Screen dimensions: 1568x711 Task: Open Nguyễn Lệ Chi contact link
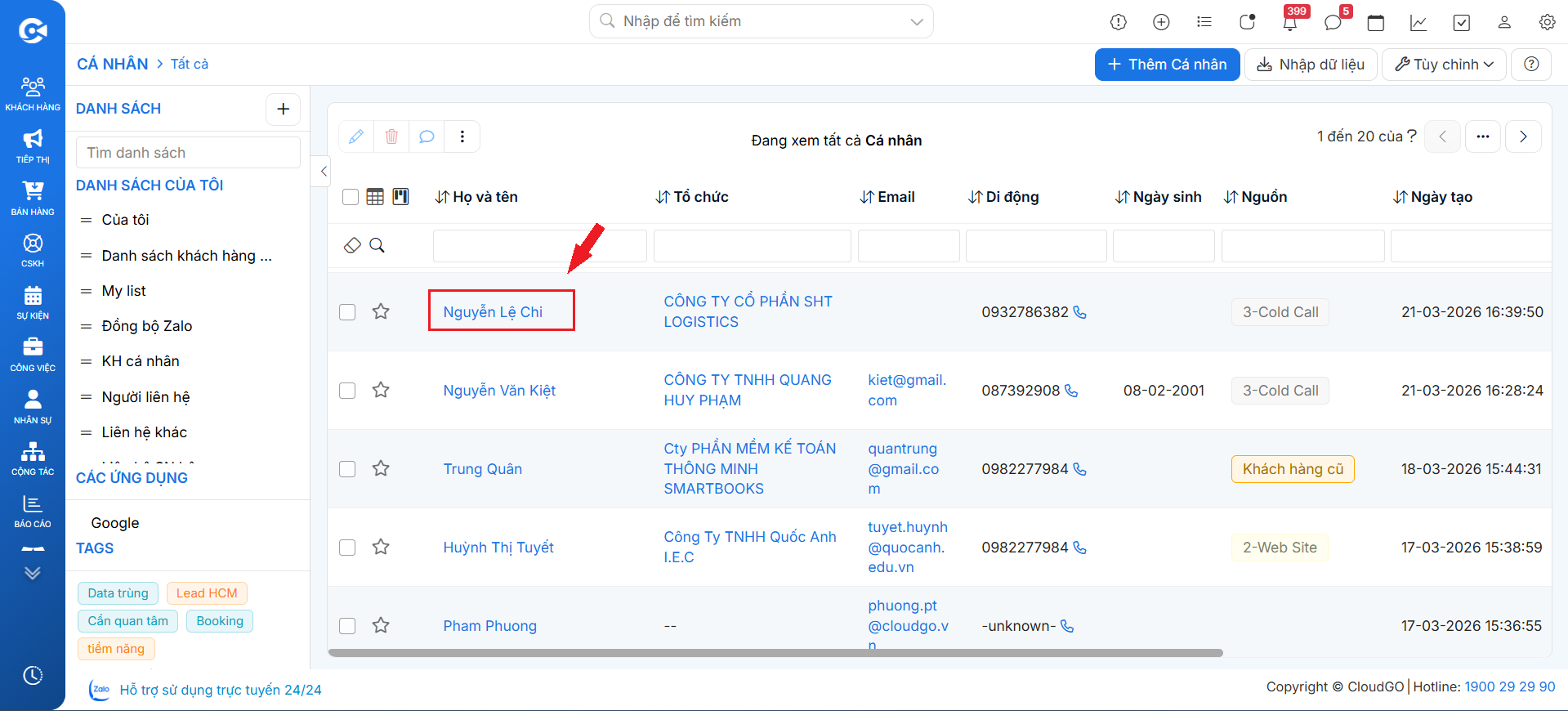[x=493, y=312]
